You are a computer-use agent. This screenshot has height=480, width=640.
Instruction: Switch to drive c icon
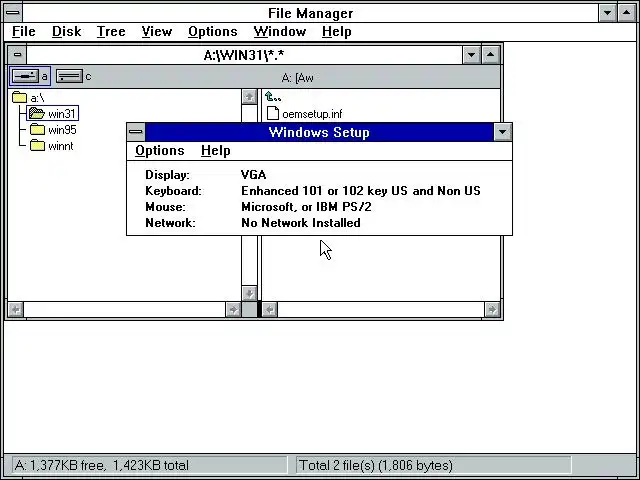(69, 76)
